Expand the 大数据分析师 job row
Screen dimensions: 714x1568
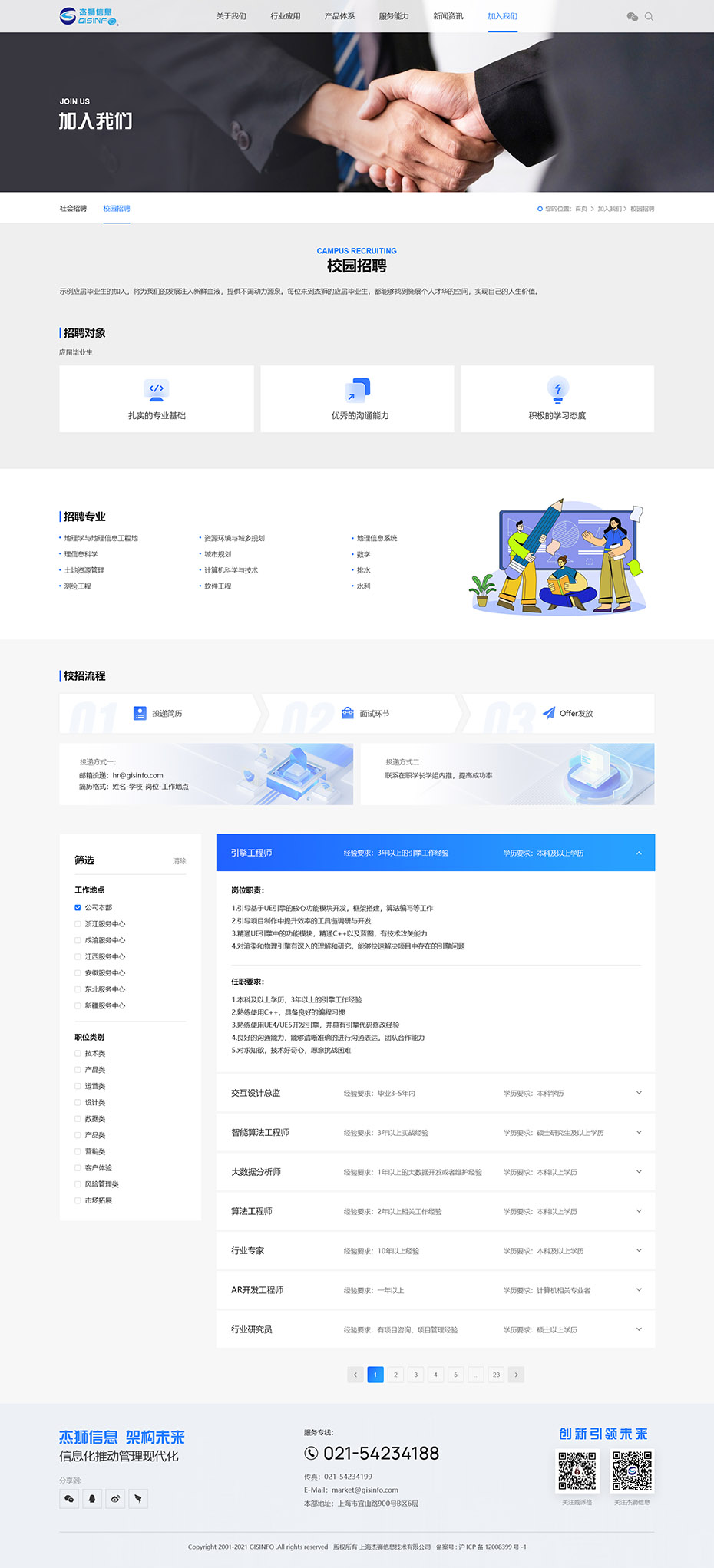tap(639, 1172)
